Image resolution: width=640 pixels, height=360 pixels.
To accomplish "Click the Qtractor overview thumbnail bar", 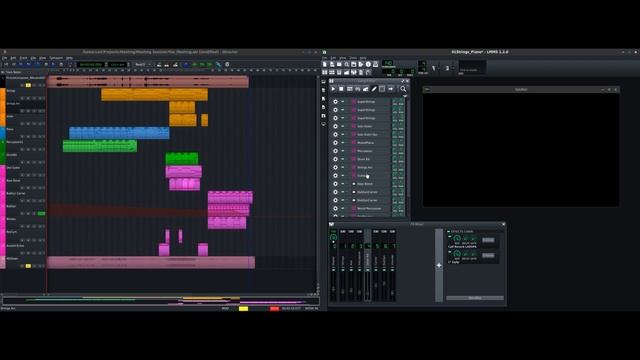I will coord(160,301).
